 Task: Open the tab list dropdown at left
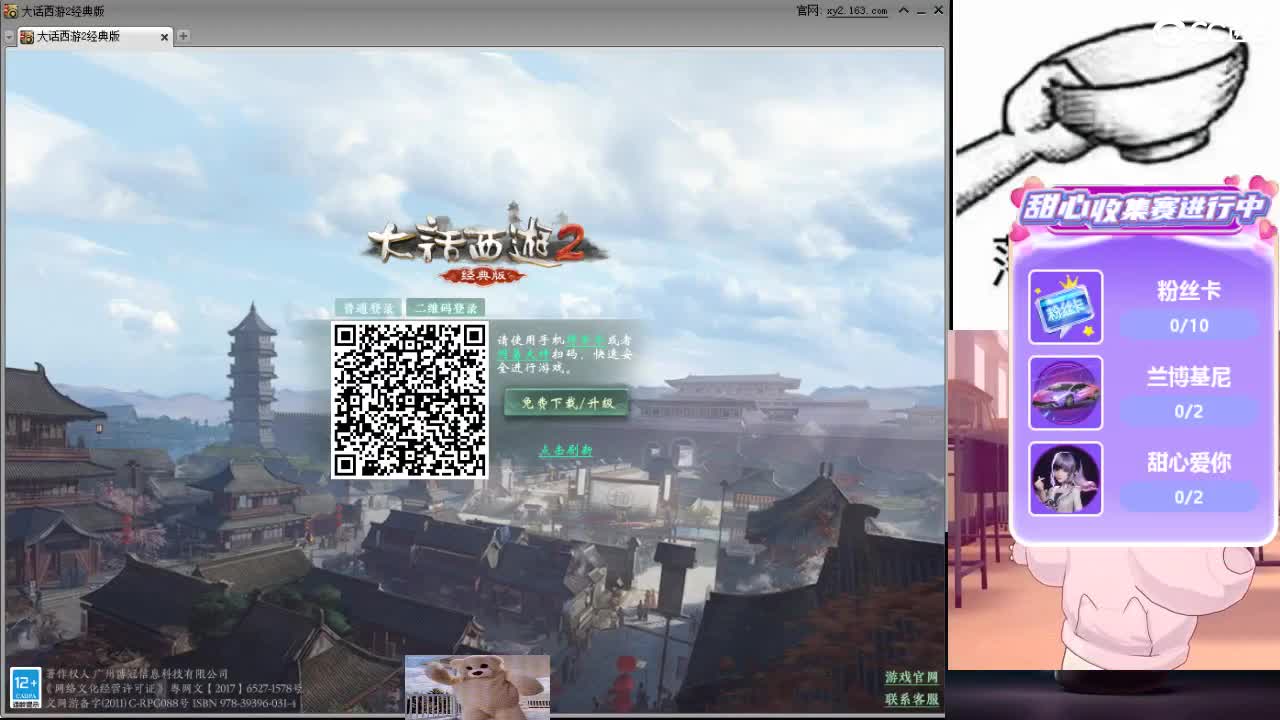[9, 37]
